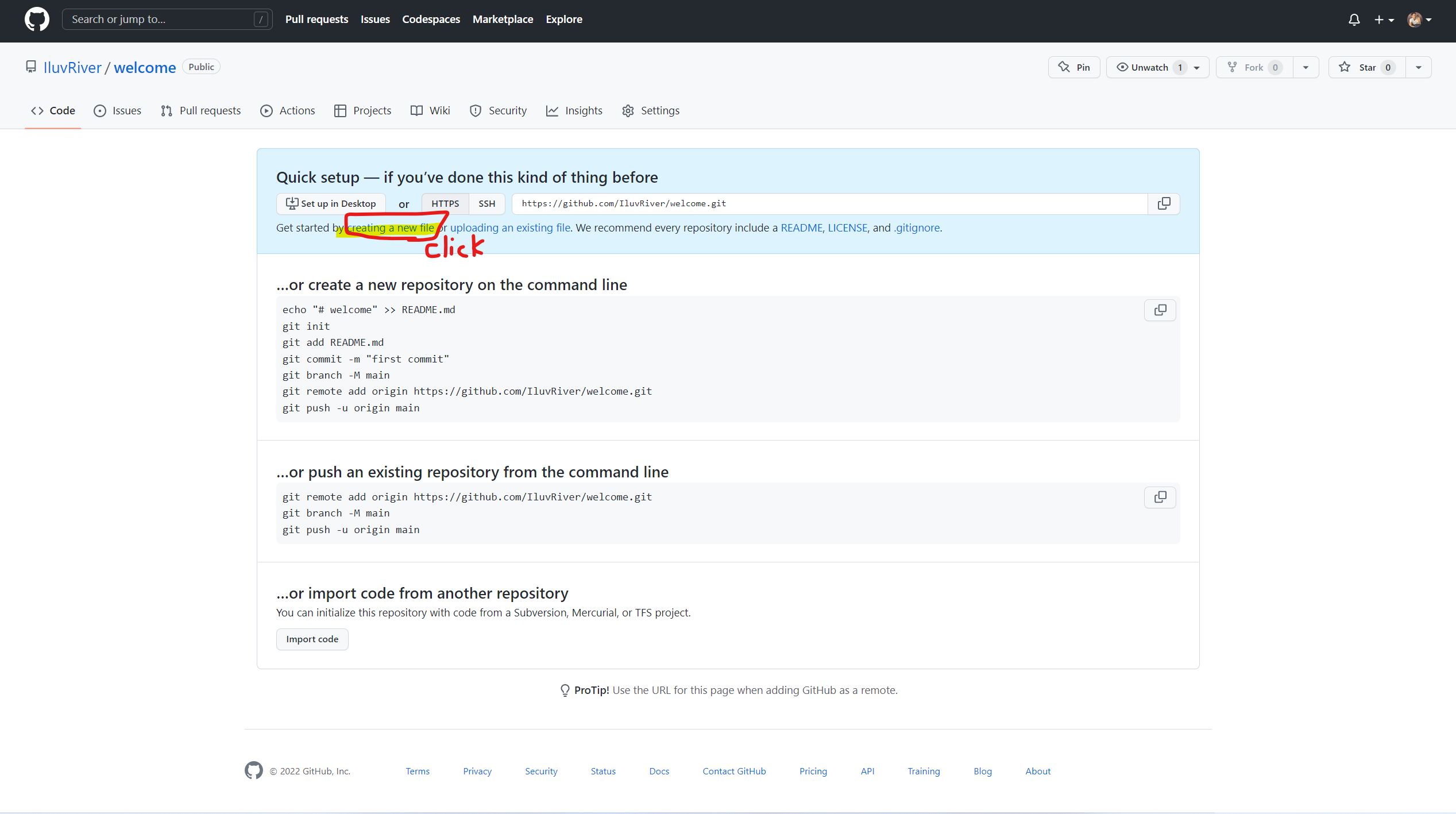This screenshot has width=1456, height=814.
Task: Open the API footer link
Action: [x=867, y=771]
